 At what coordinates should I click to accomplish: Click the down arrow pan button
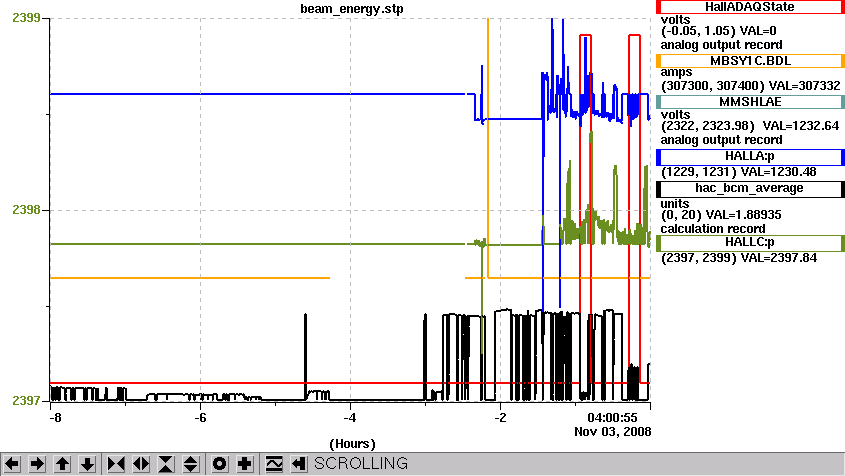(x=88, y=464)
